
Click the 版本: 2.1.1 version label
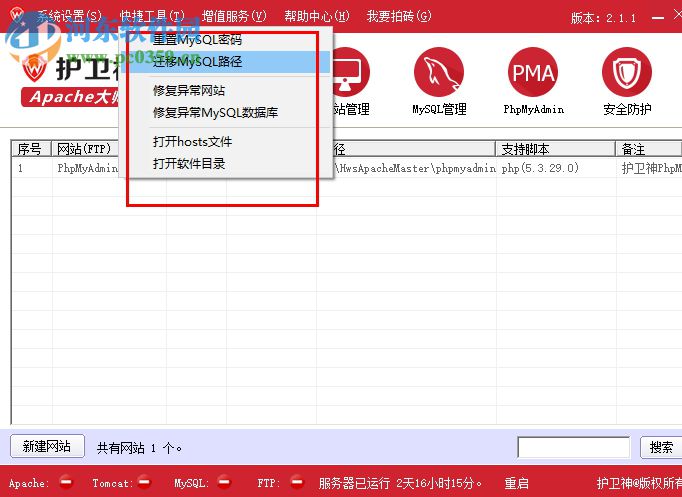click(603, 18)
